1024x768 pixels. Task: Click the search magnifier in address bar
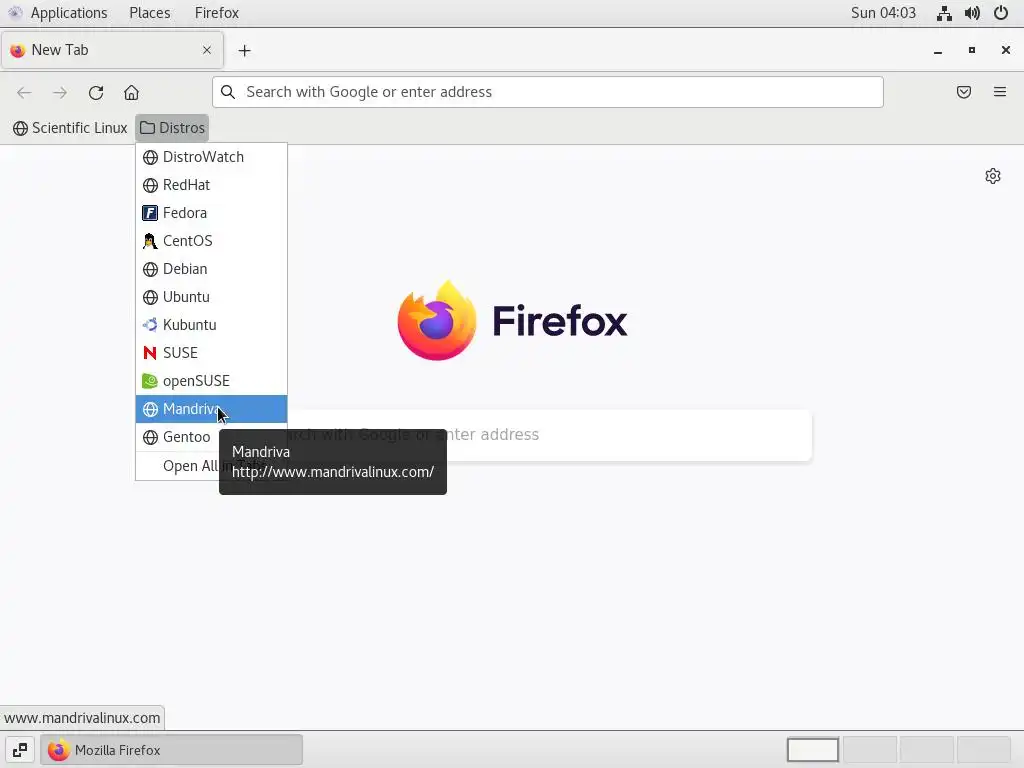pos(228,92)
